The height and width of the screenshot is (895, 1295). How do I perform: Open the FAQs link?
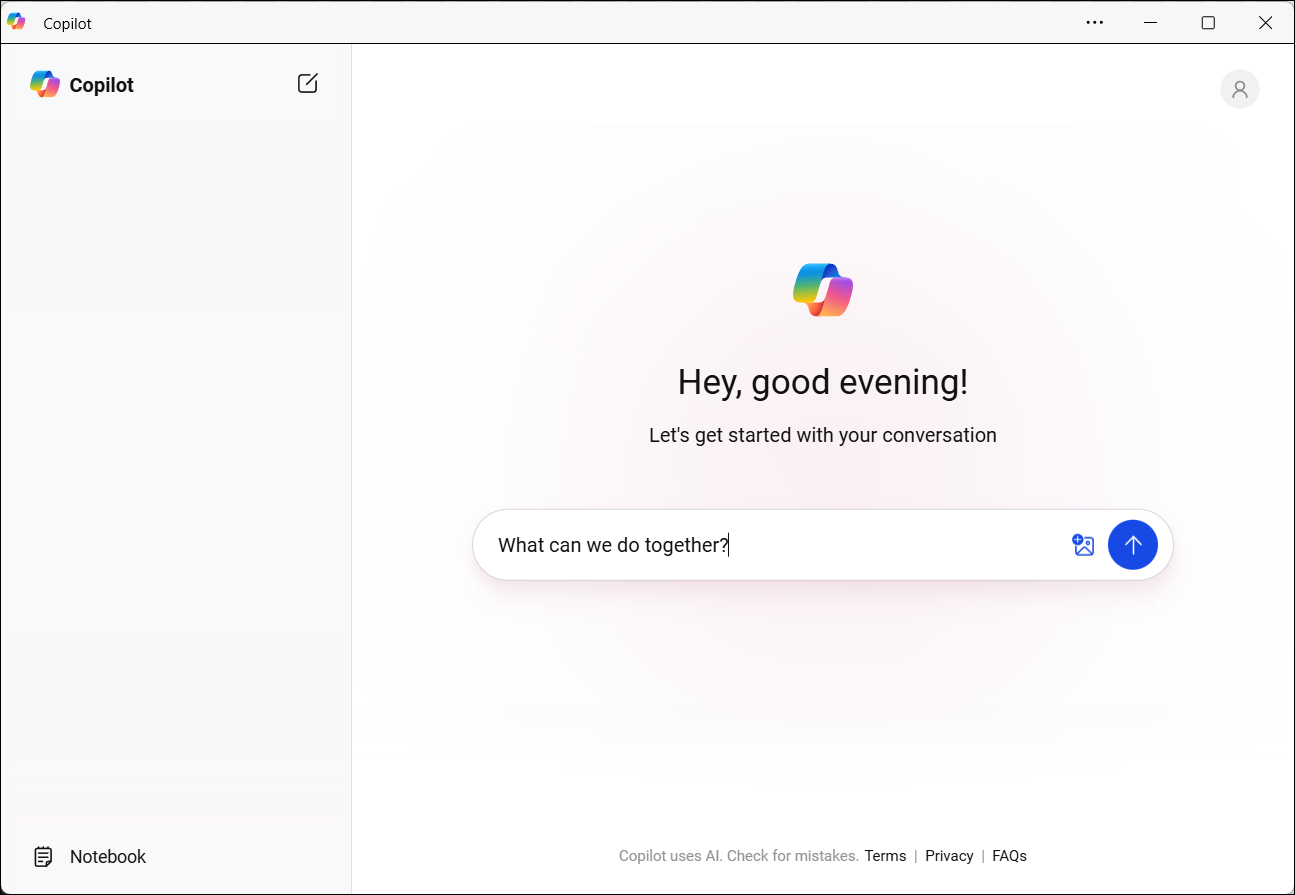[1009, 856]
